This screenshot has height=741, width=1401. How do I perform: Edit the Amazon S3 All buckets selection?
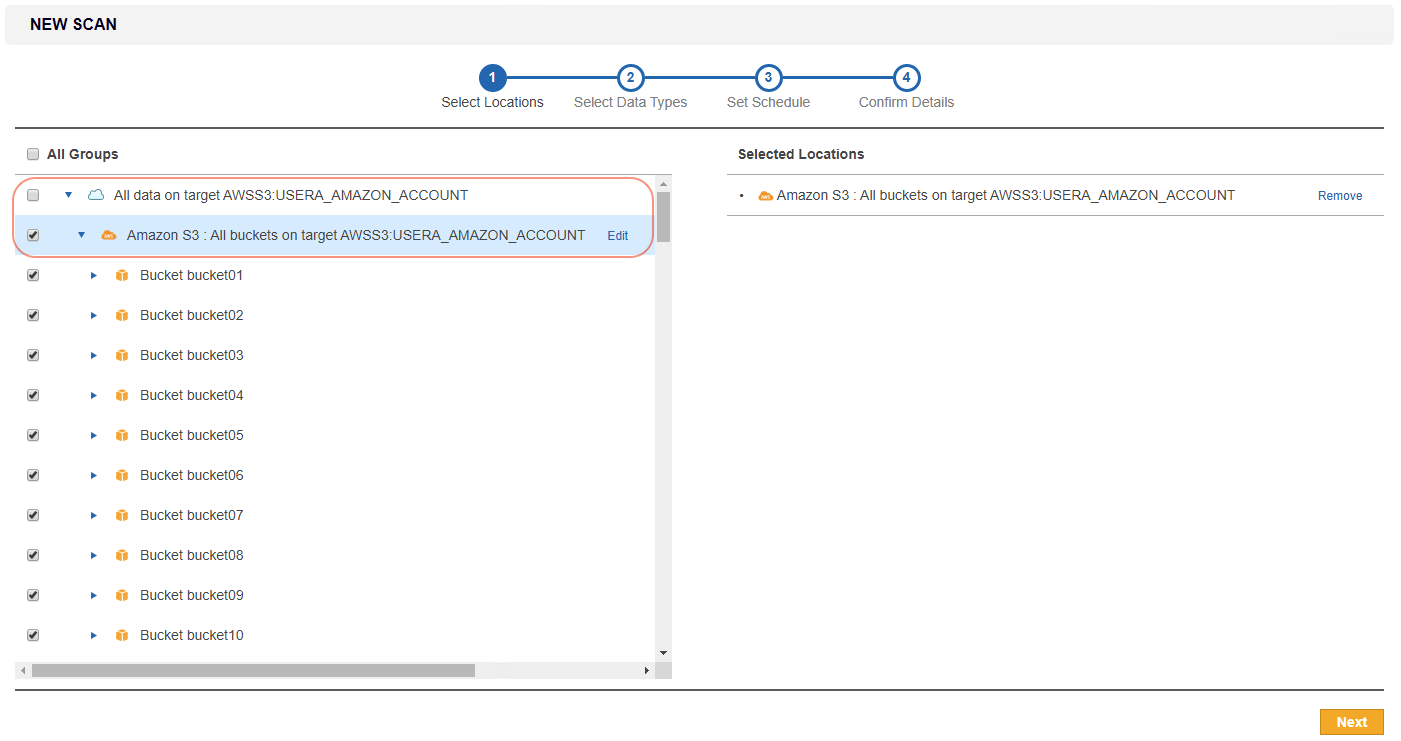tap(617, 235)
